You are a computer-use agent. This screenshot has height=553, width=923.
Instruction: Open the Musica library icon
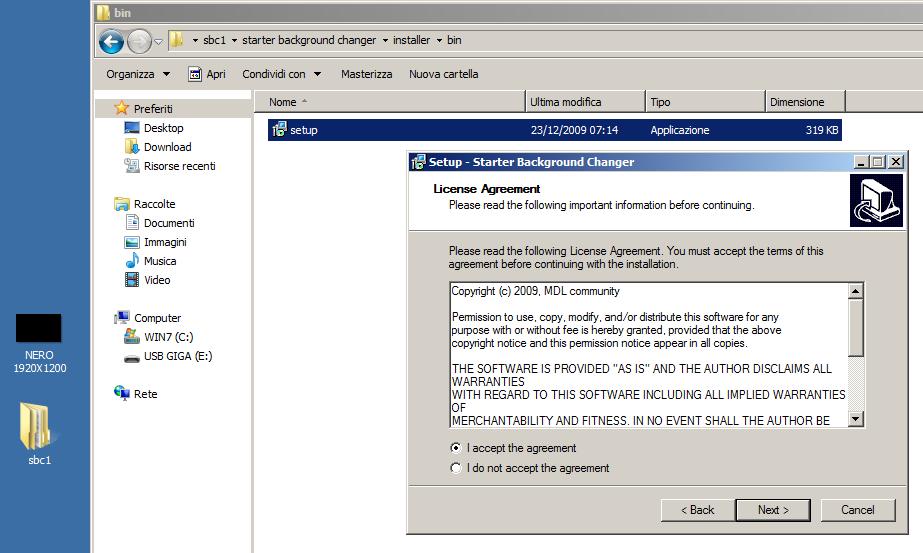point(132,260)
